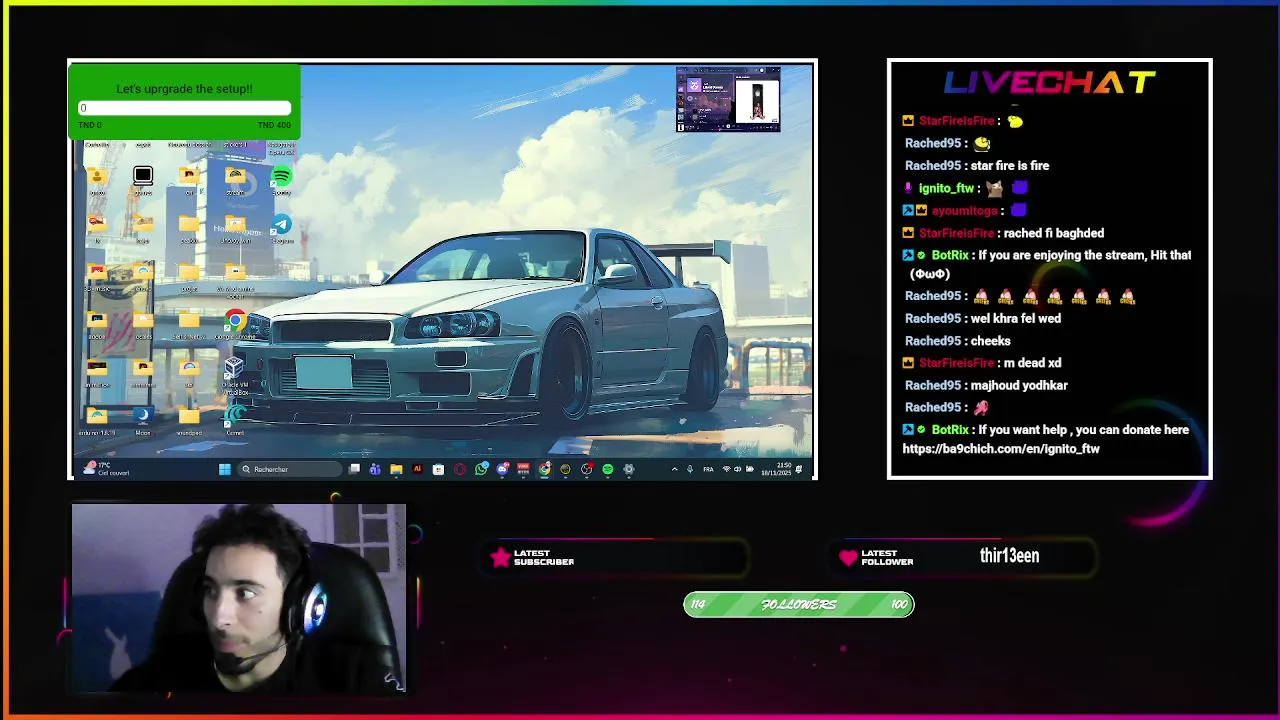
Task: Expand the hidden tray icons chevron
Action: pyautogui.click(x=674, y=469)
